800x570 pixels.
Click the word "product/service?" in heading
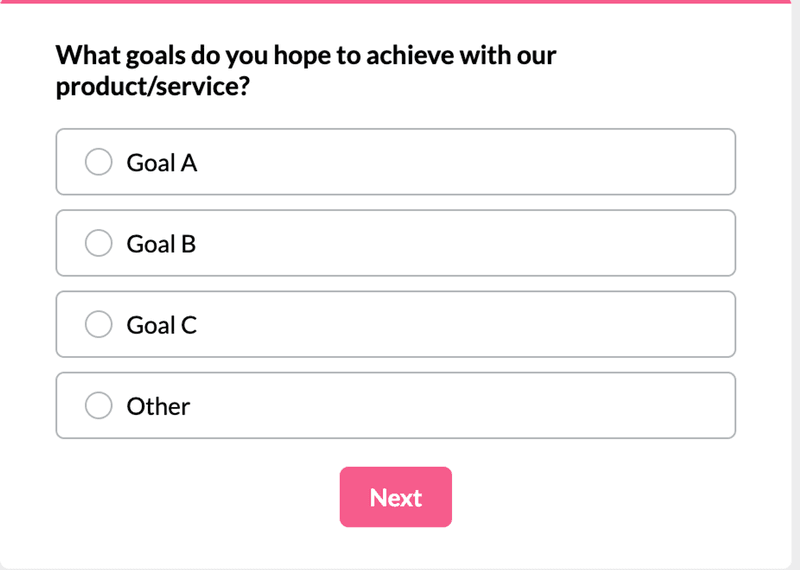152,87
